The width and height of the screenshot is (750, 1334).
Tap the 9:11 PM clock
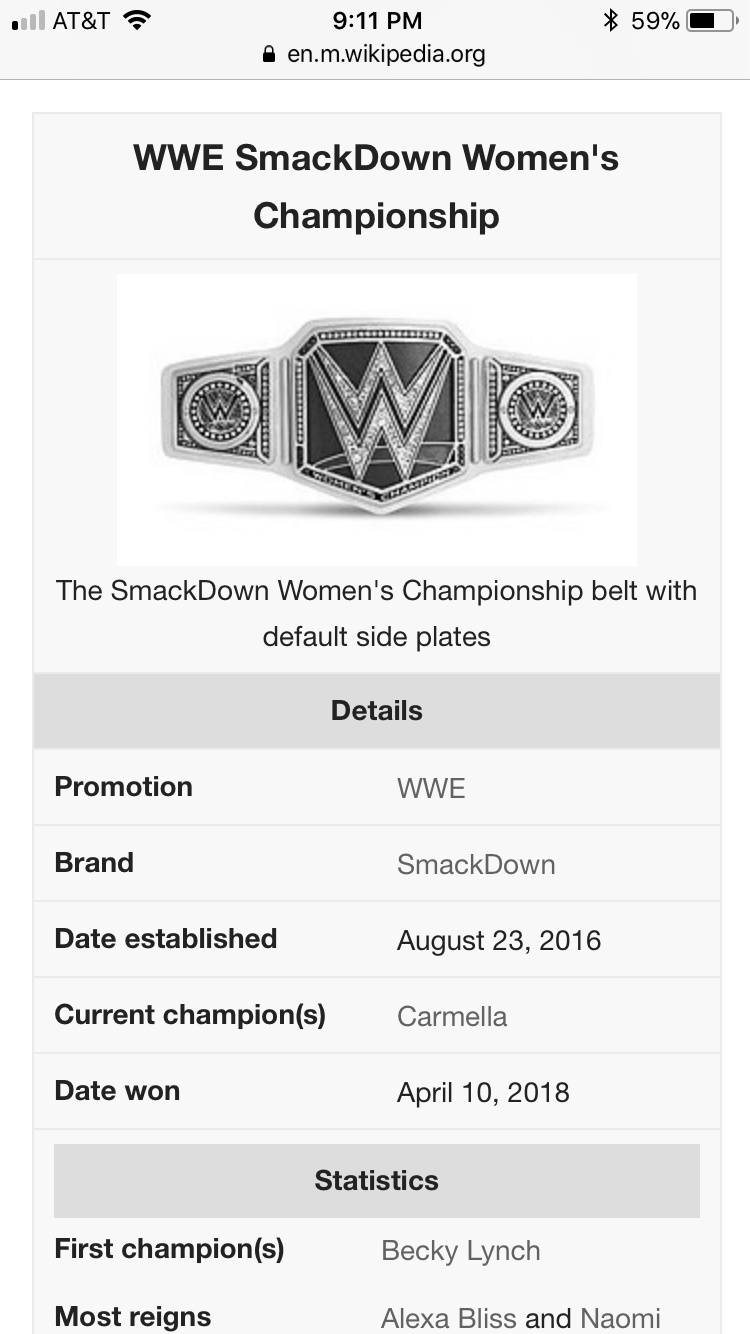coord(376,20)
